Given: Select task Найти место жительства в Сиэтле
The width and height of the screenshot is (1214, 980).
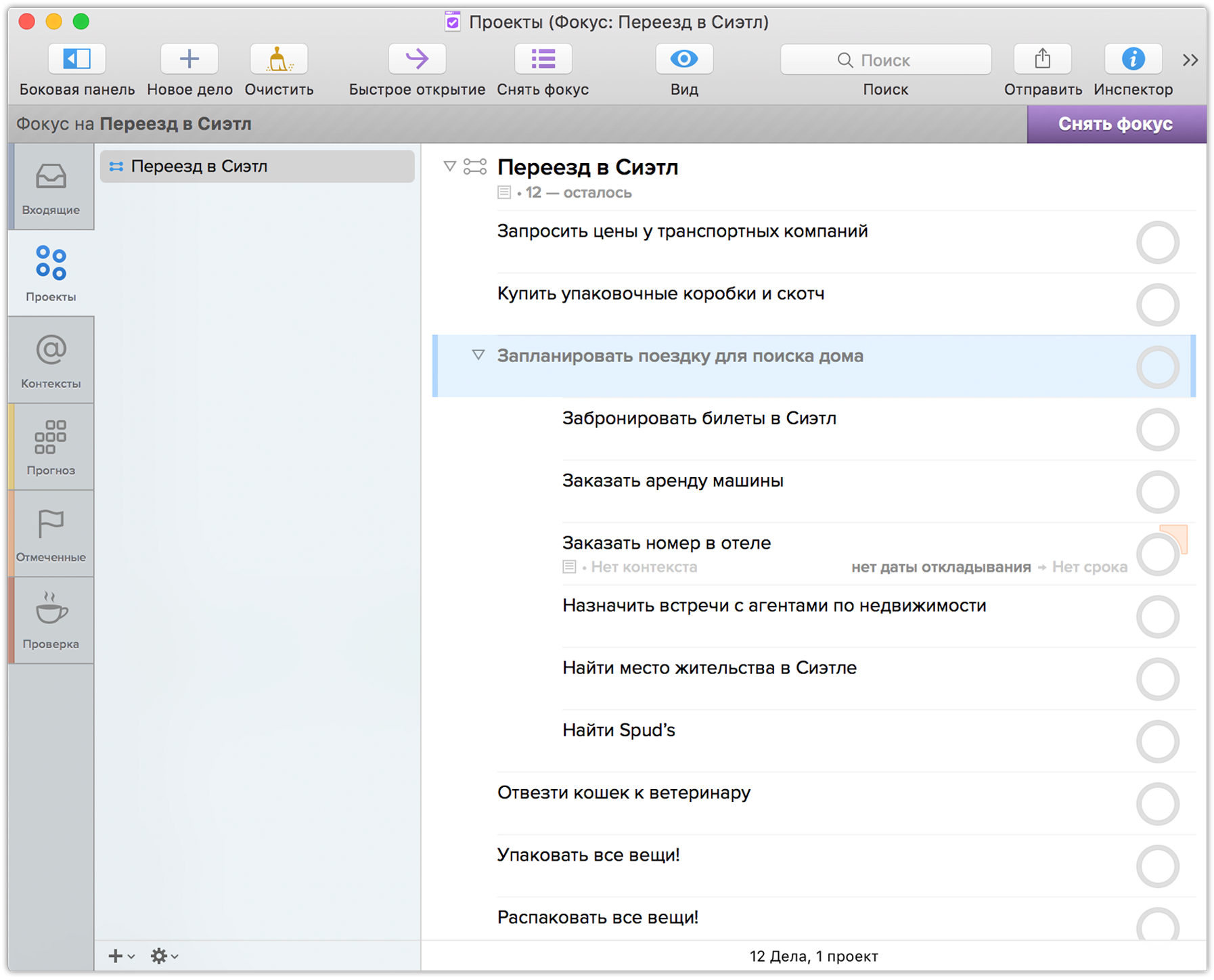Looking at the screenshot, I should pos(709,667).
